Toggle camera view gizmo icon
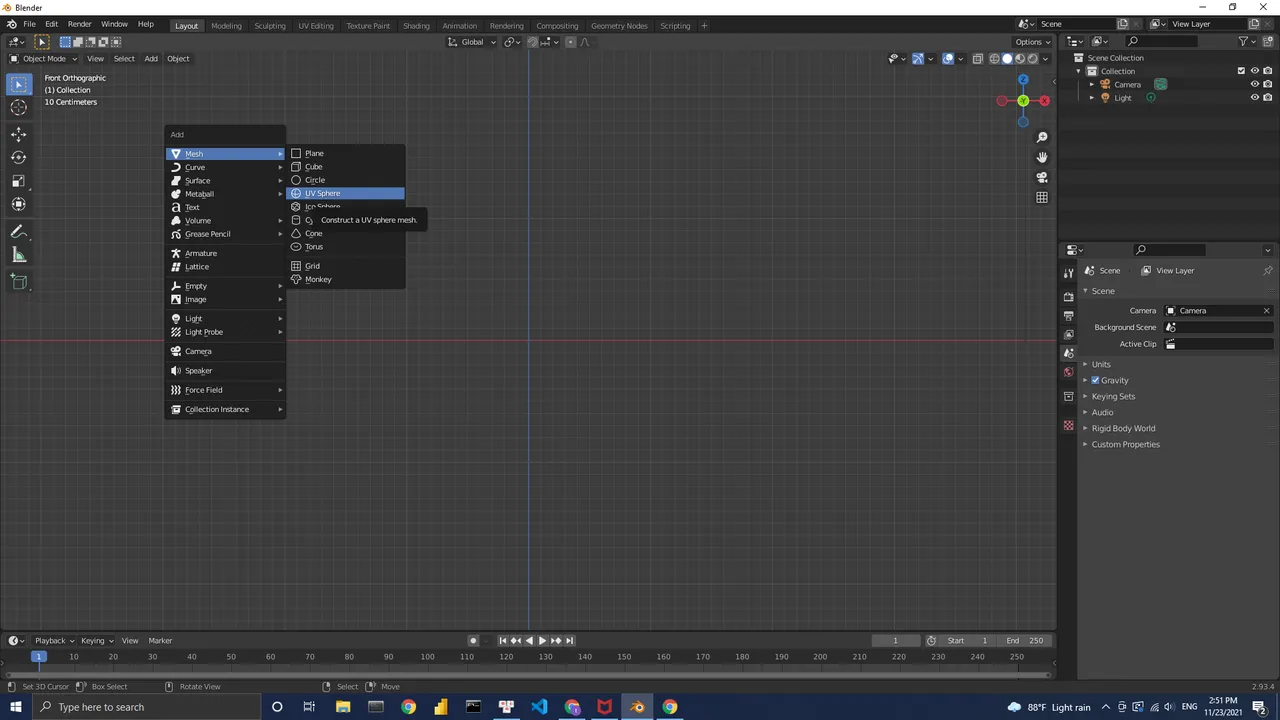Viewport: 1280px width, 720px height. (1042, 177)
